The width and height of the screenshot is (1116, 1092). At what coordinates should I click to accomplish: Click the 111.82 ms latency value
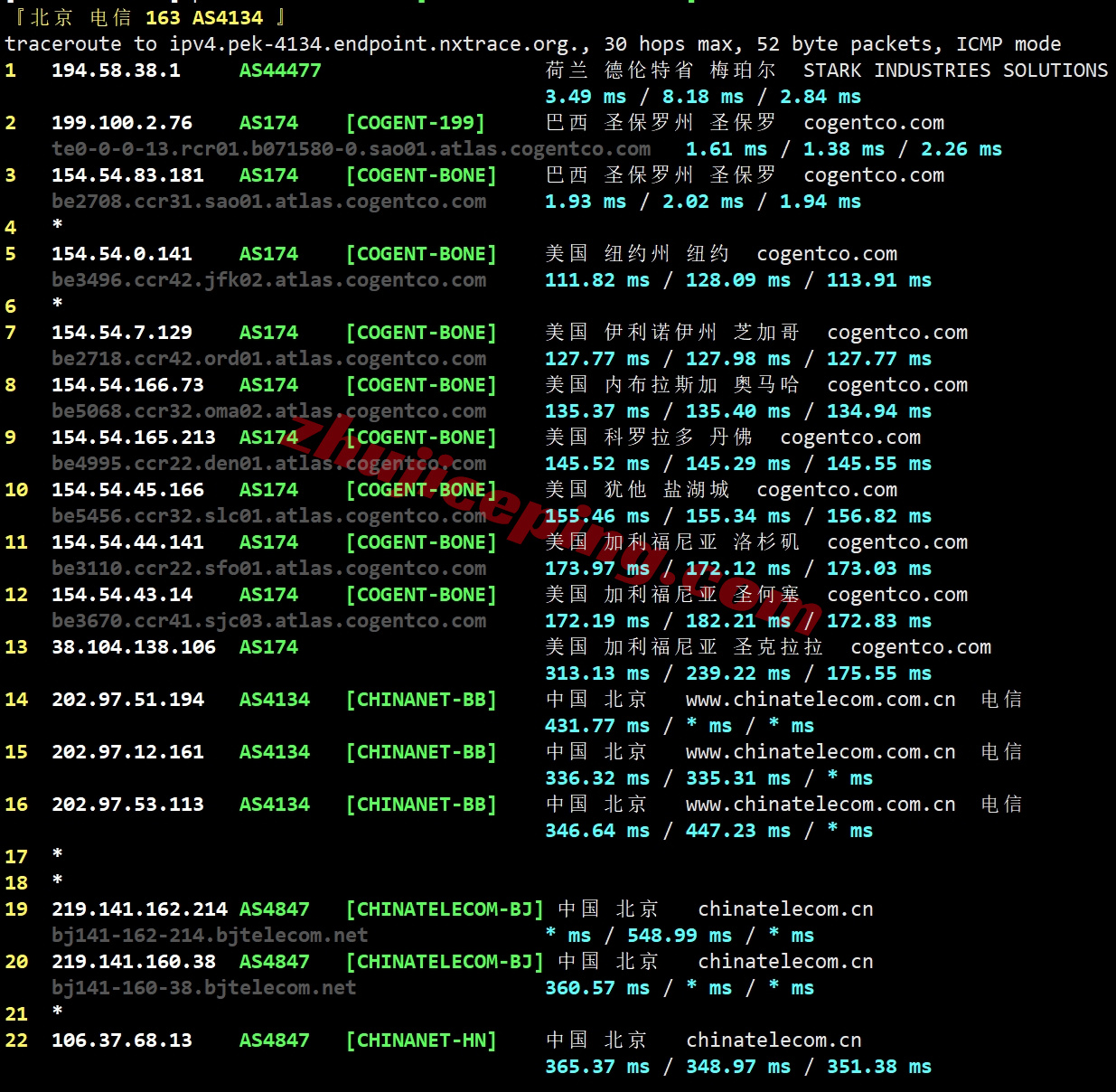[x=597, y=279]
